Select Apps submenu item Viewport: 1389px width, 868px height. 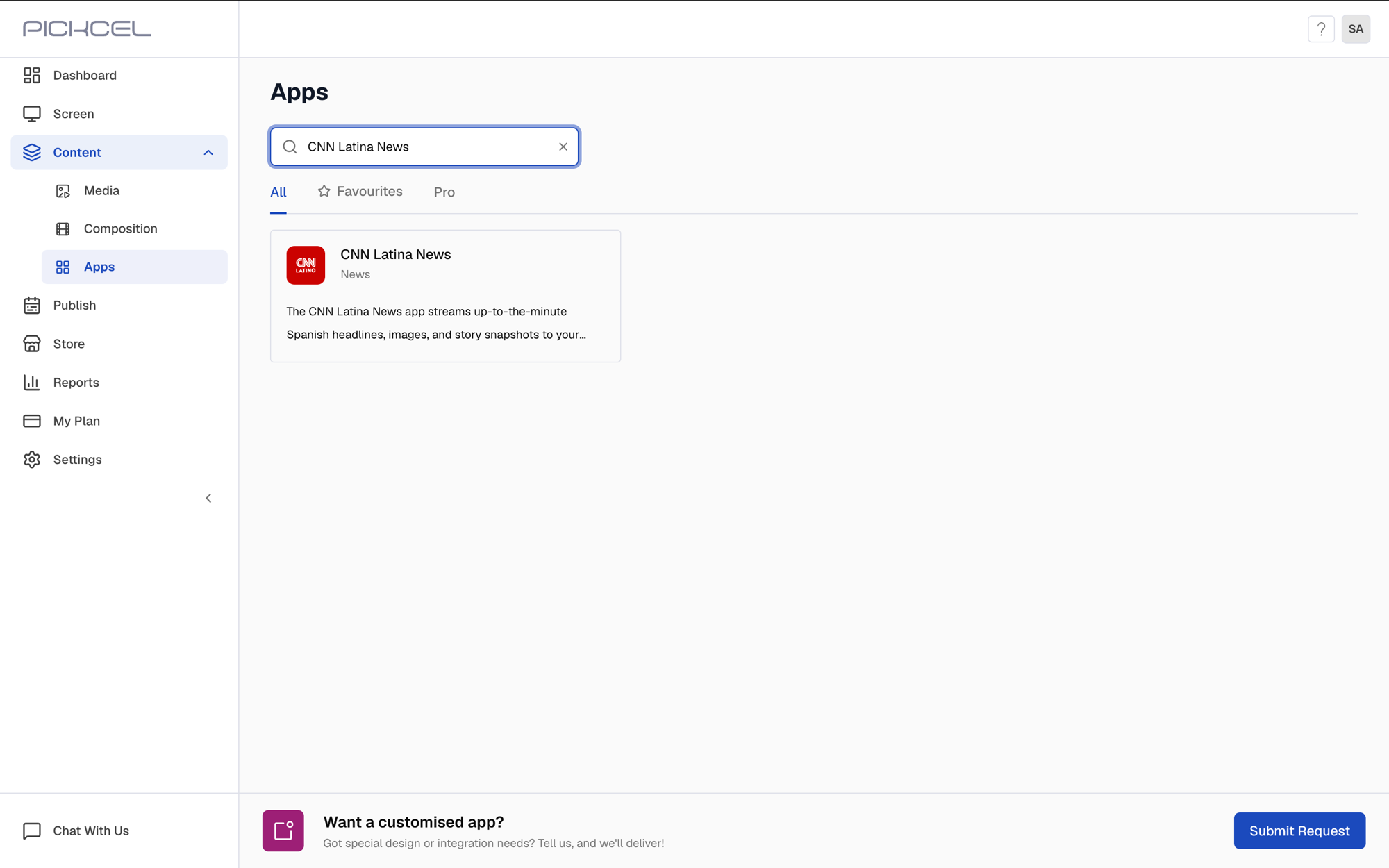pos(135,267)
